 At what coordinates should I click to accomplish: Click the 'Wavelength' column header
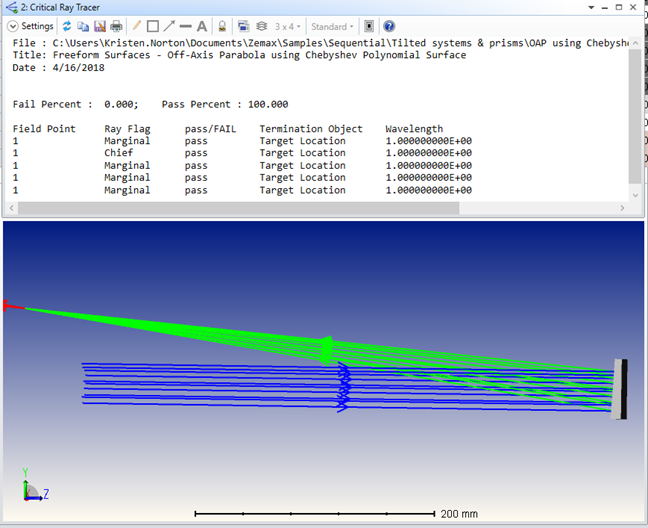pos(414,129)
